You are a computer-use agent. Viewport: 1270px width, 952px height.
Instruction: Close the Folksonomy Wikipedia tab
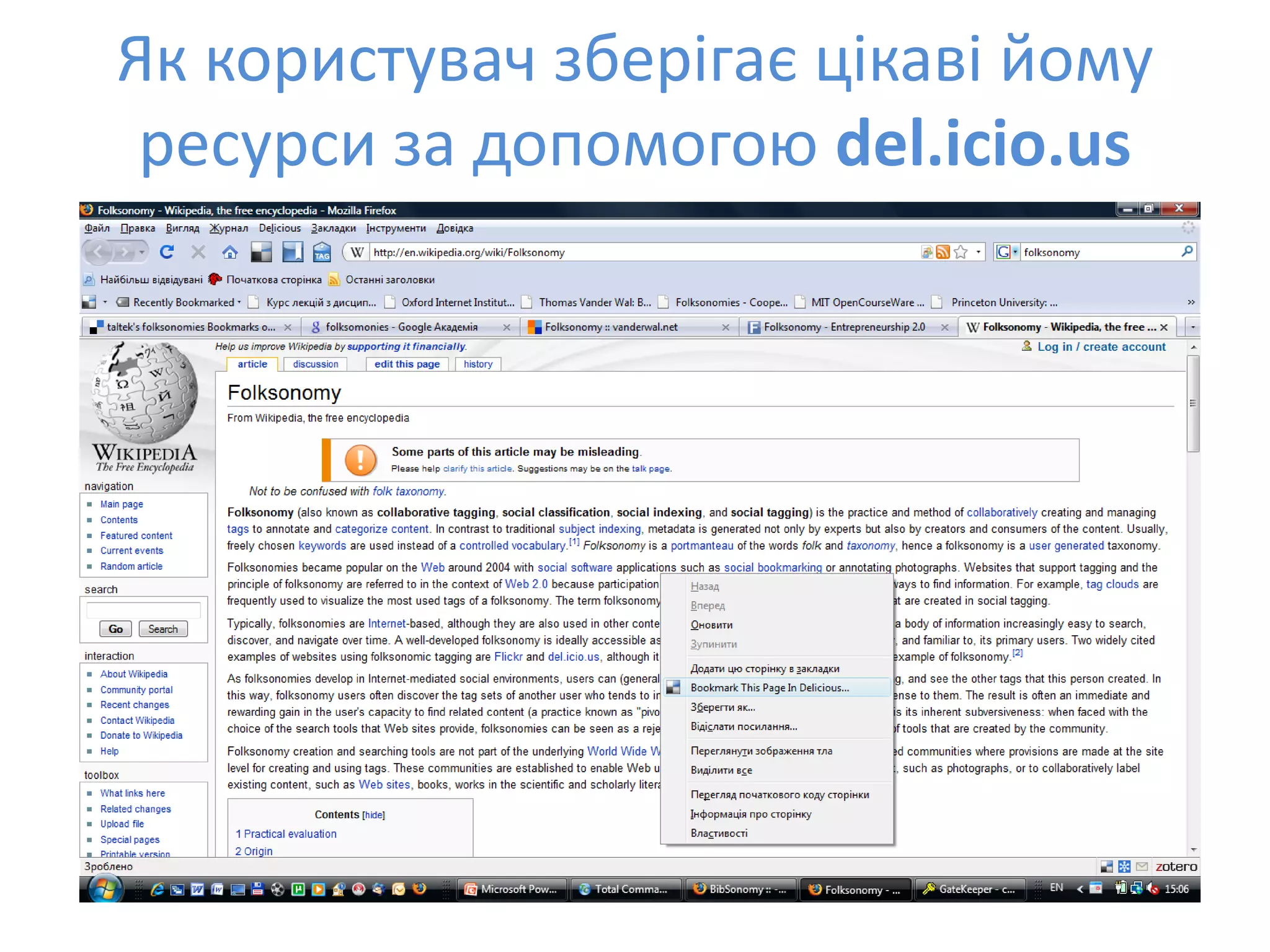pos(1164,327)
